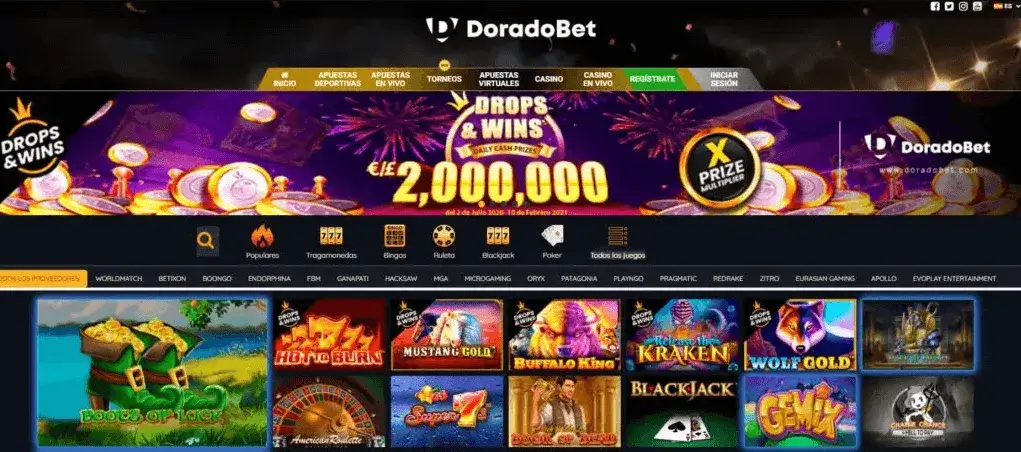Screen dimensions: 1021x452
Task: Open the Casino en Vivo menu item
Action: coord(597,79)
